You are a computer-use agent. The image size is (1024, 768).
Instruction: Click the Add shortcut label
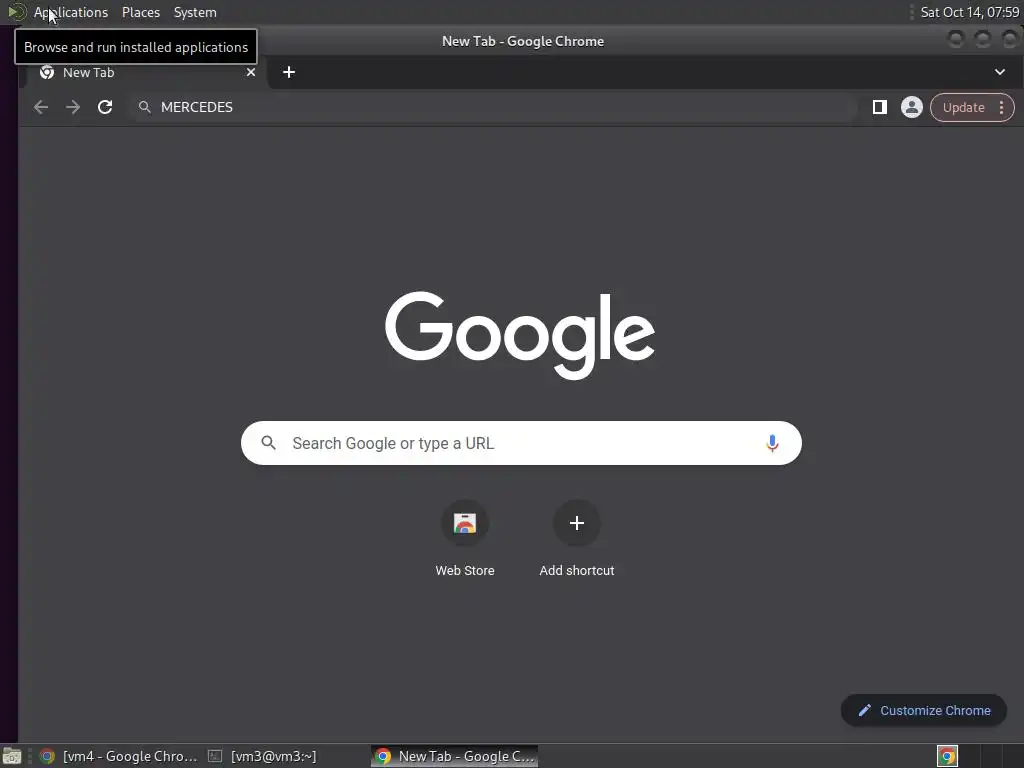577,571
